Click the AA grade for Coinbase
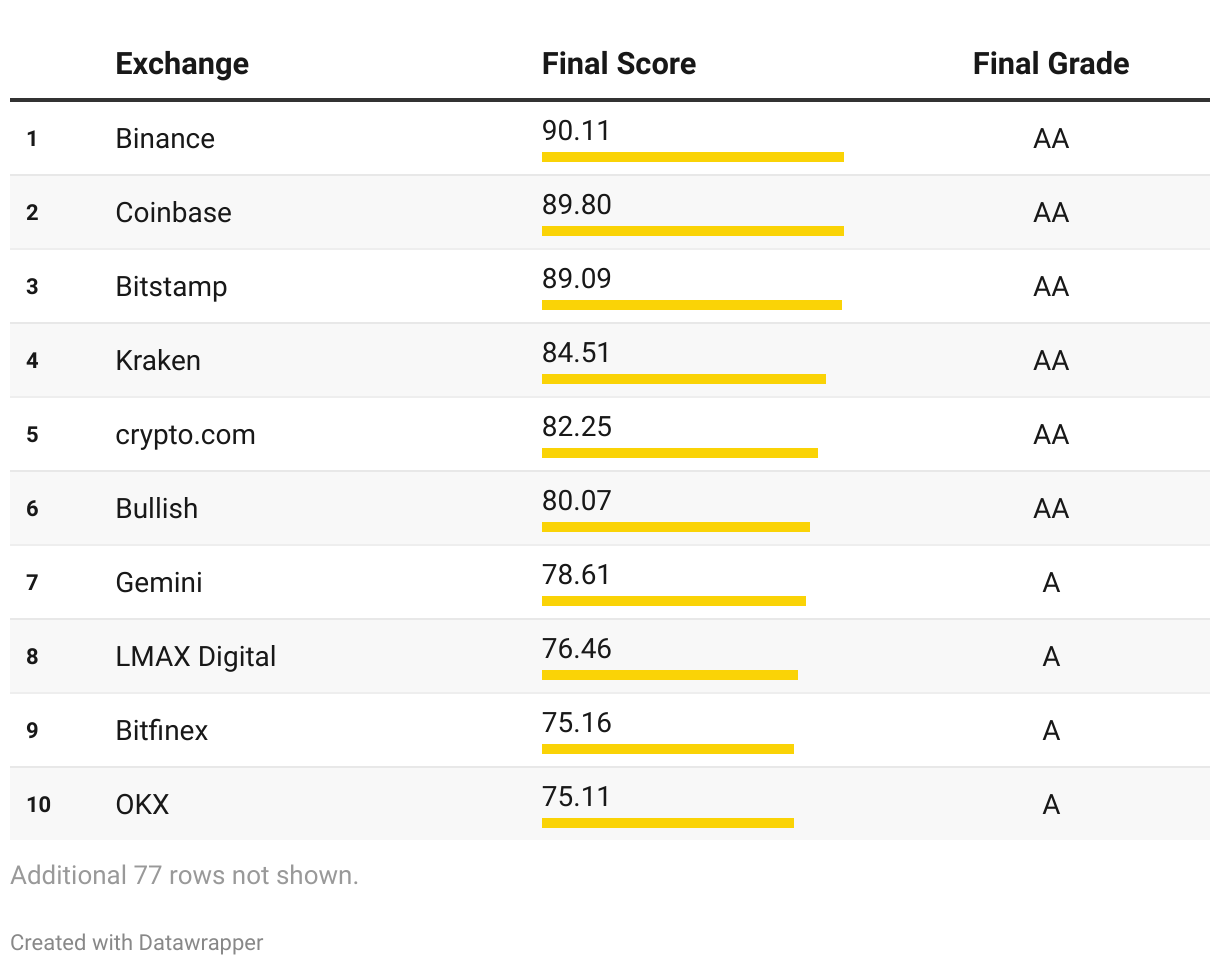Screen dimensions: 1220x966 (1050, 212)
